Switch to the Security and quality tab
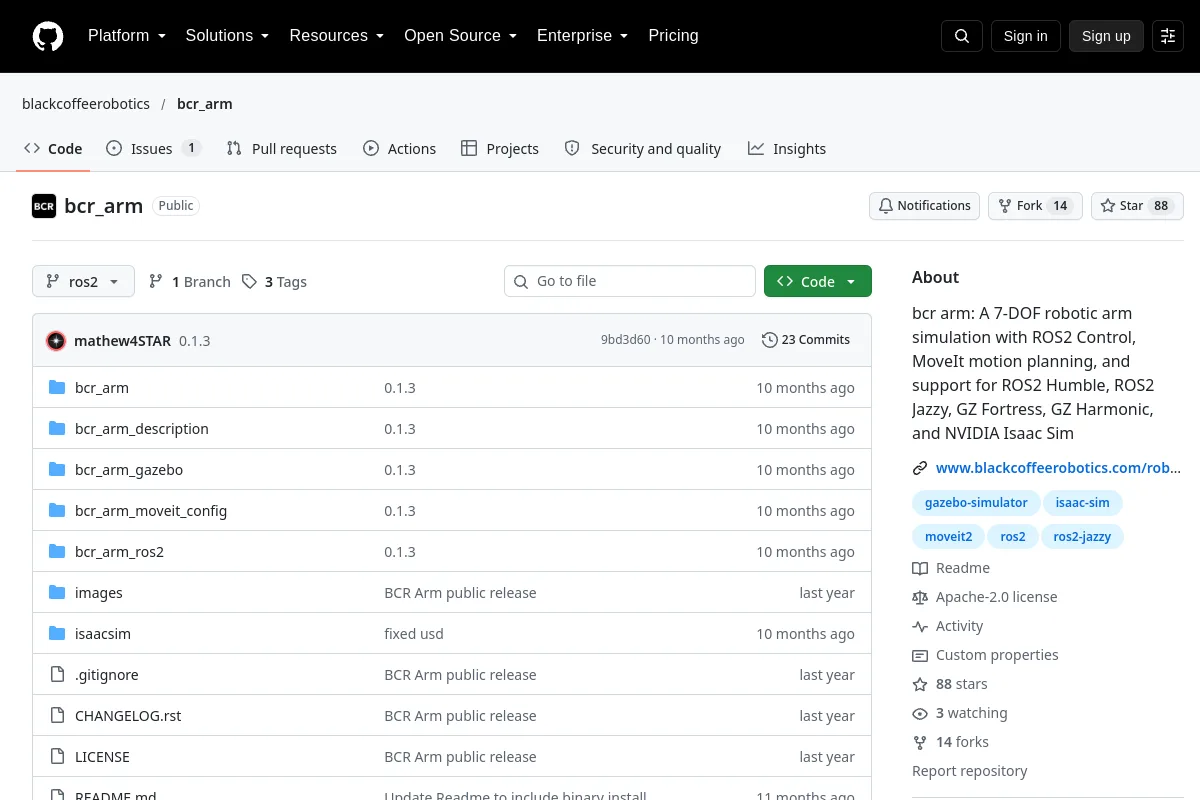Viewport: 1200px width, 800px height. [643, 148]
